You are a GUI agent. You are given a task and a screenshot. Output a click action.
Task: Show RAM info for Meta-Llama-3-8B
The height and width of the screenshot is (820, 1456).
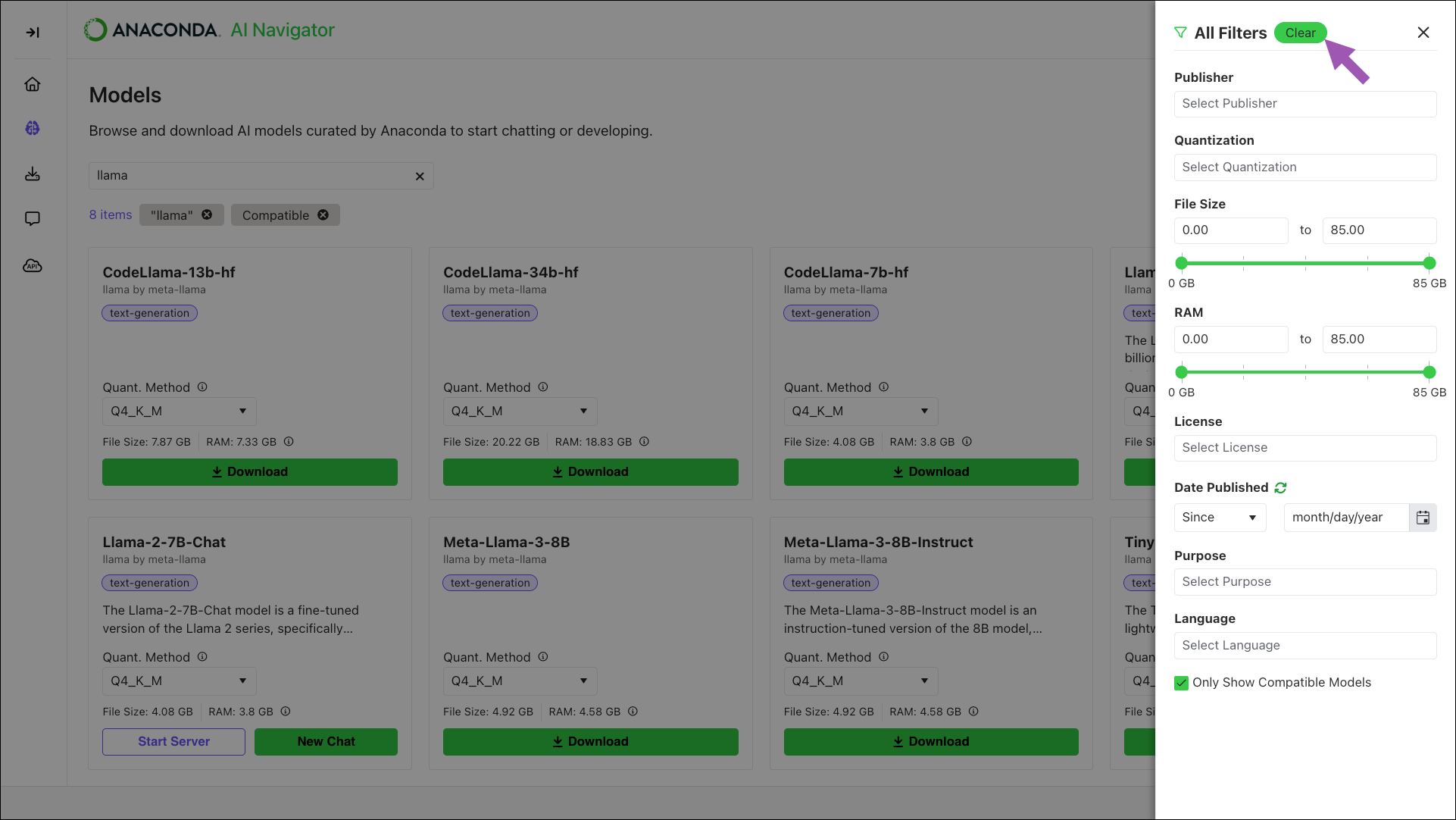click(633, 711)
